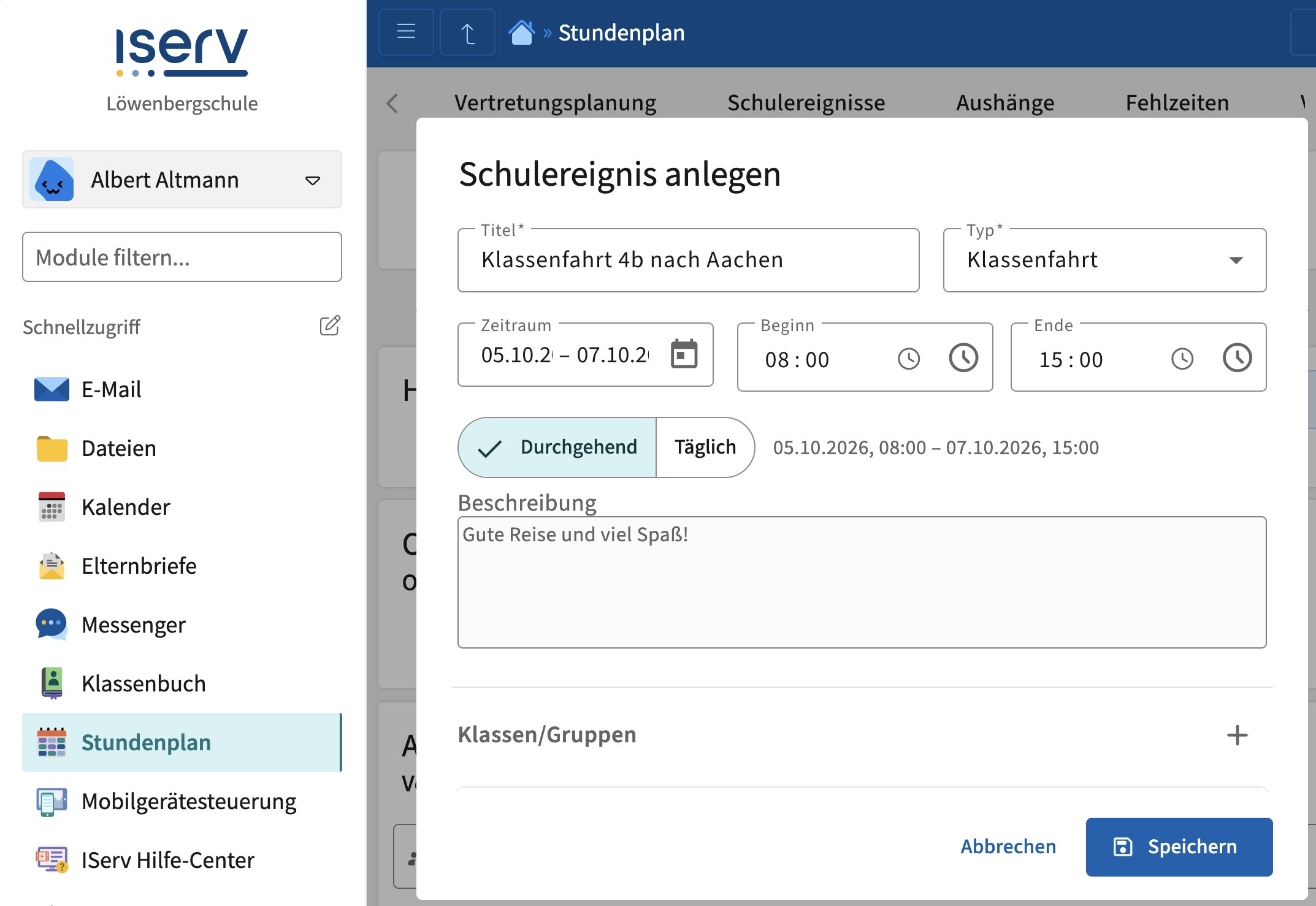Click the Zeitraum date range field
The width and height of the screenshot is (1316, 906).
coord(585,354)
